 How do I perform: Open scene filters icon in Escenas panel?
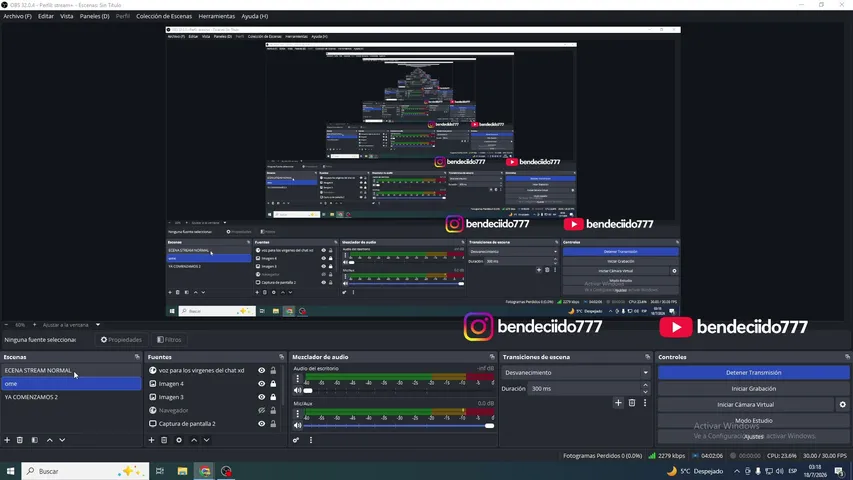(34, 440)
